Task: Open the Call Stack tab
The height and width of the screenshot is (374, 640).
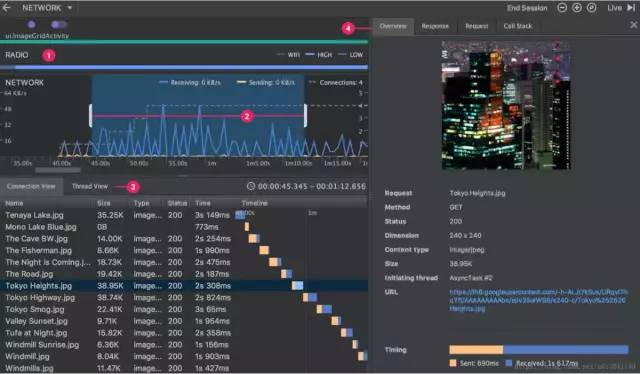Action: (518, 26)
